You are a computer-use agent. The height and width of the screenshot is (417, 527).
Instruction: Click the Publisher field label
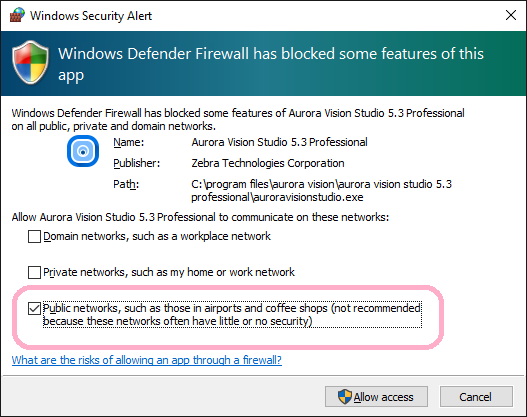click(x=136, y=163)
